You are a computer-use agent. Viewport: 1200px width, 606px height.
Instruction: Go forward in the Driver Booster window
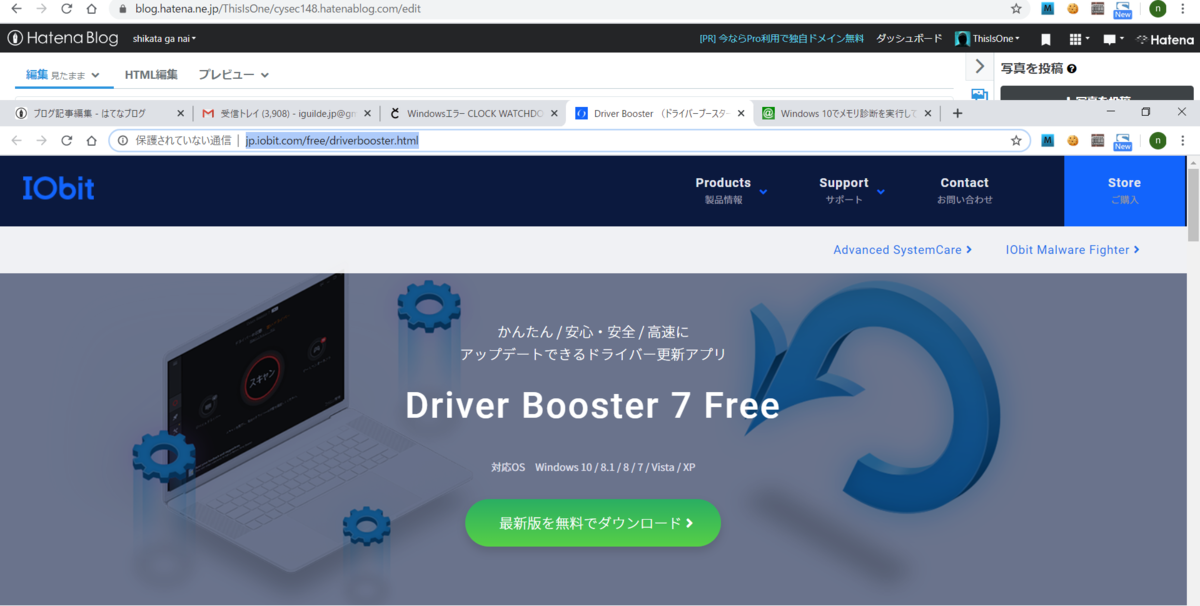coord(41,140)
